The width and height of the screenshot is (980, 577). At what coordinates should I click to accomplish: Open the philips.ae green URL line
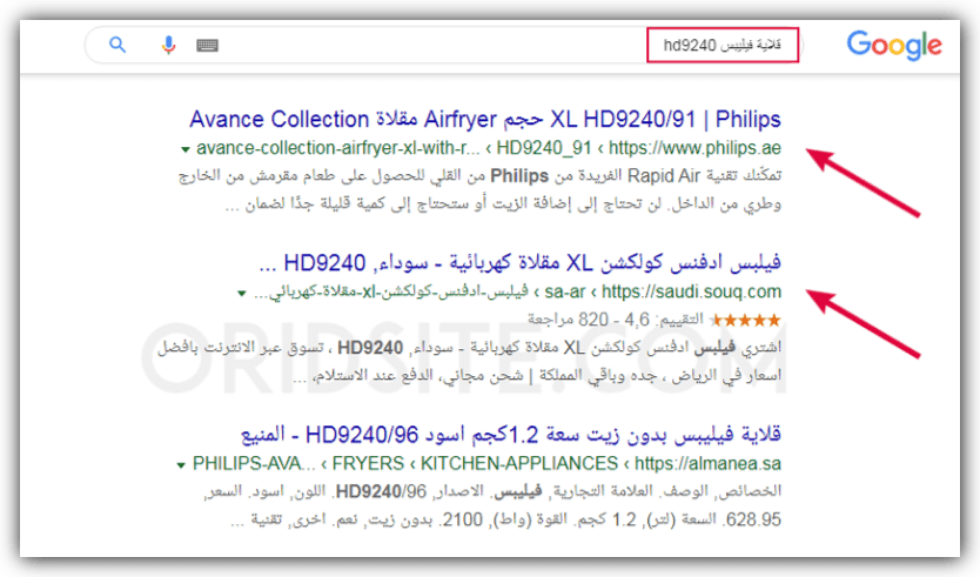point(488,148)
